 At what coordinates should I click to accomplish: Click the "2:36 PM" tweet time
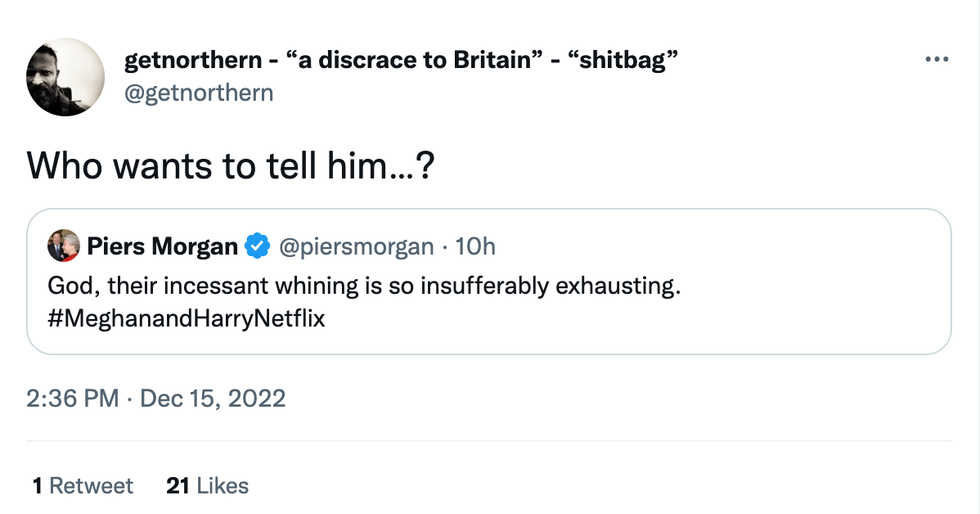point(73,399)
